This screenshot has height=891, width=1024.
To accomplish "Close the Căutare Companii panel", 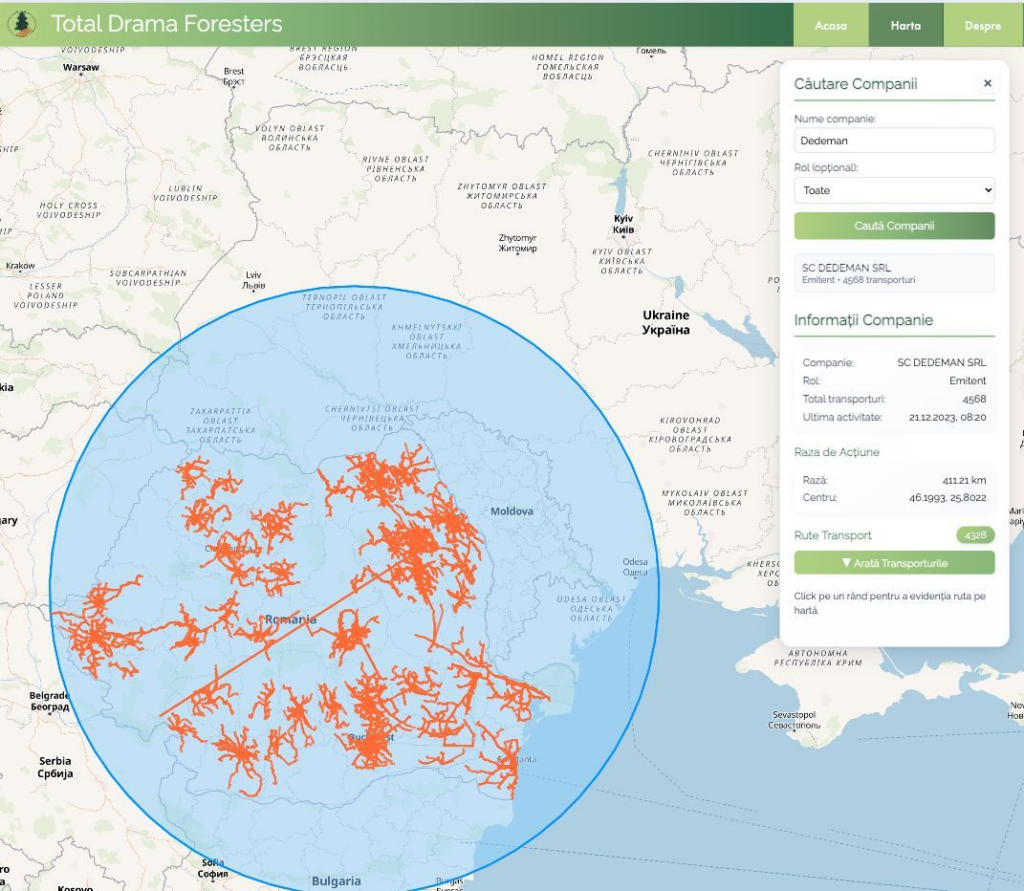I will pos(987,84).
